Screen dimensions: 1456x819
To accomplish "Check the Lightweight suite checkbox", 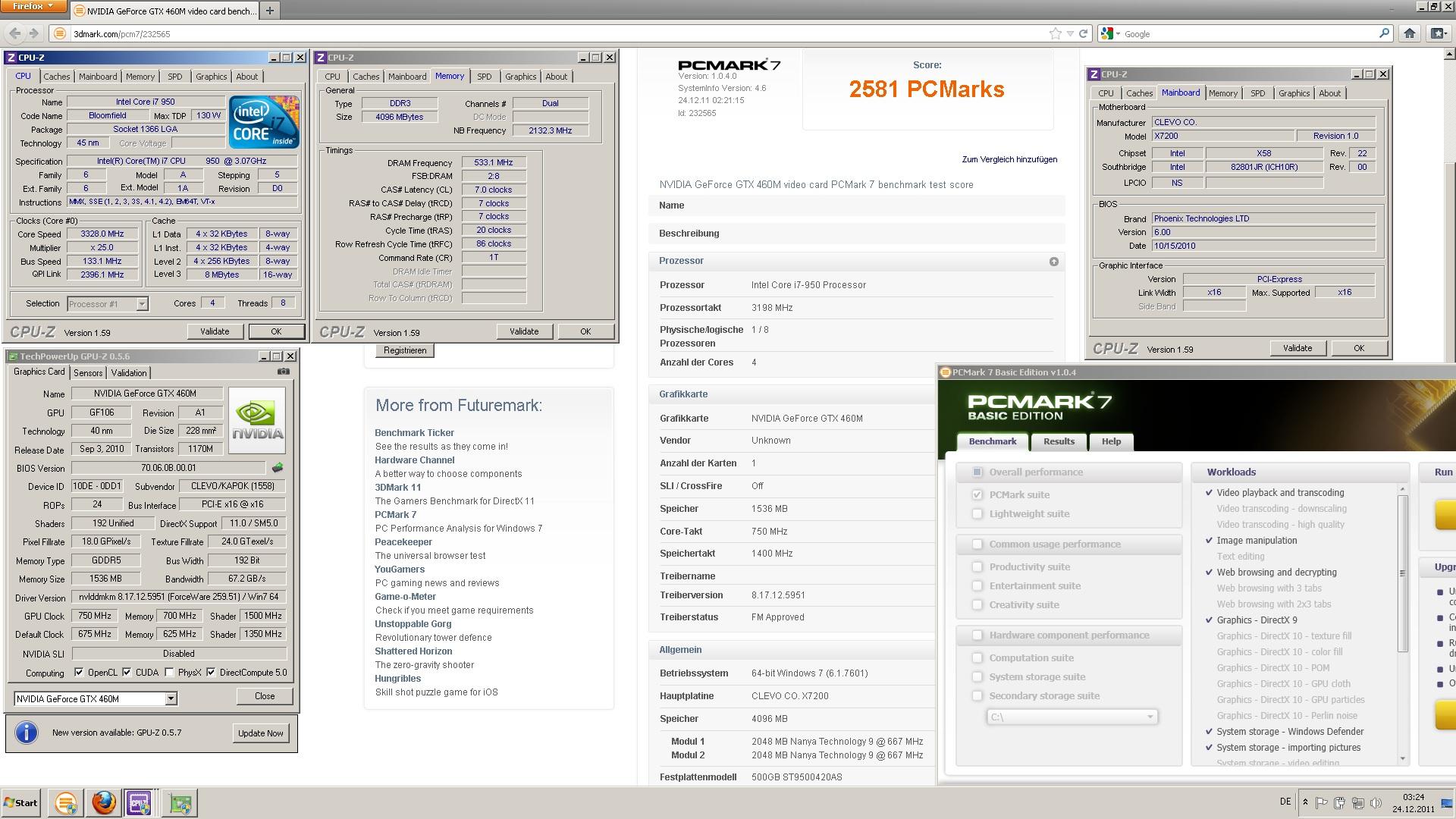I will [x=977, y=513].
